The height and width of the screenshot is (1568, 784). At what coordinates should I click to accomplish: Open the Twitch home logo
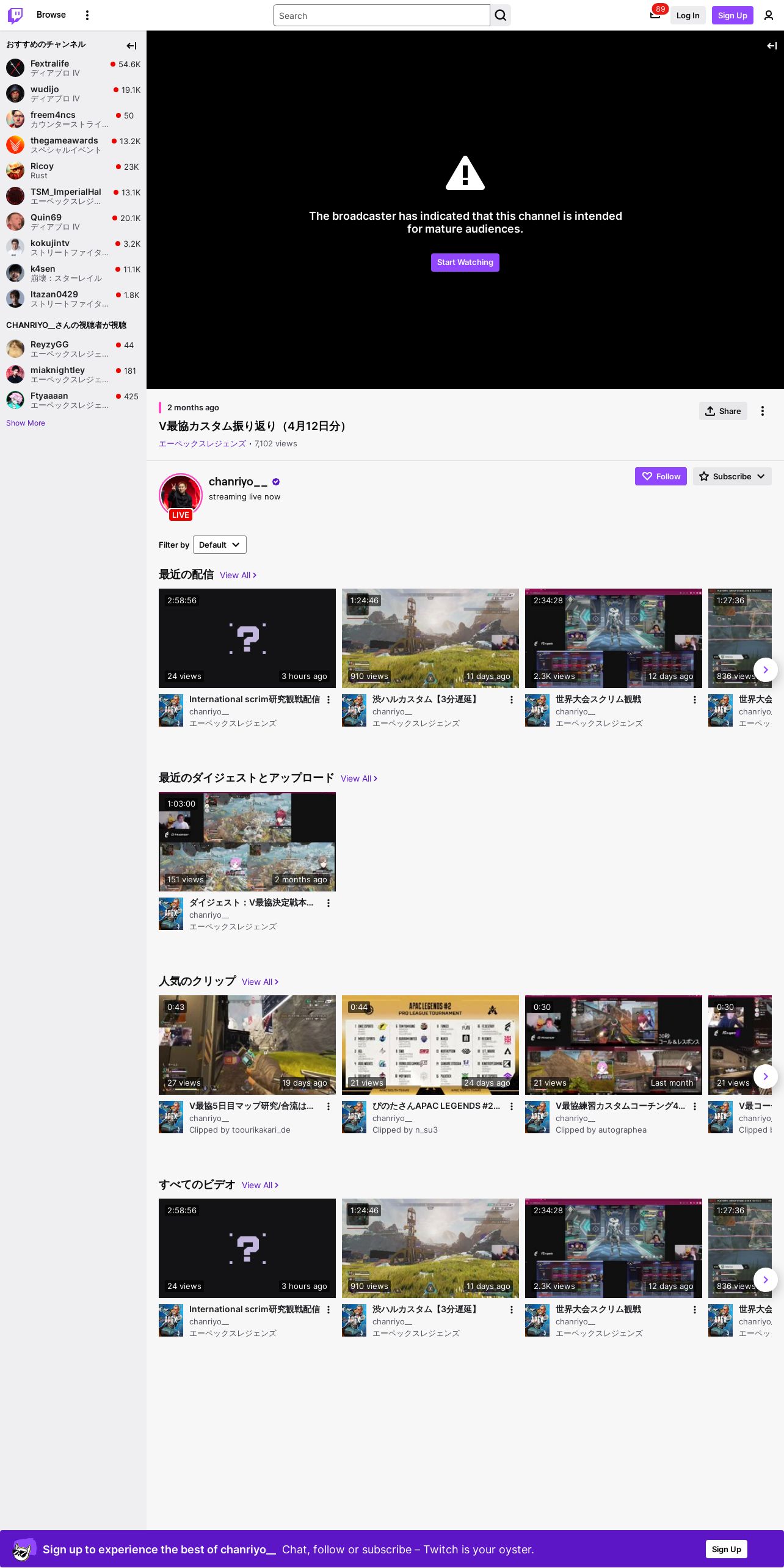(15, 15)
